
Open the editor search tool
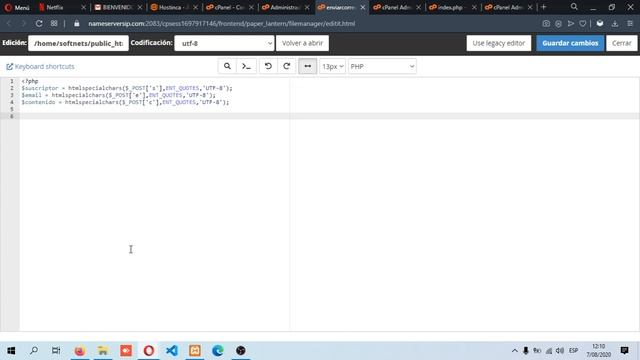(x=227, y=66)
